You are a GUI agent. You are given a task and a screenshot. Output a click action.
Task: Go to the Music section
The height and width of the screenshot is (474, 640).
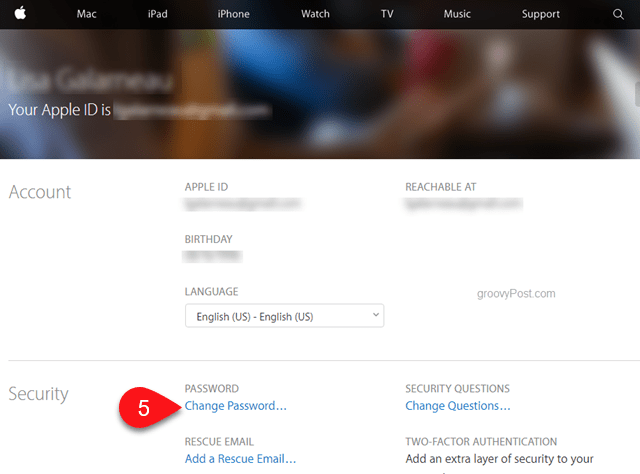457,14
